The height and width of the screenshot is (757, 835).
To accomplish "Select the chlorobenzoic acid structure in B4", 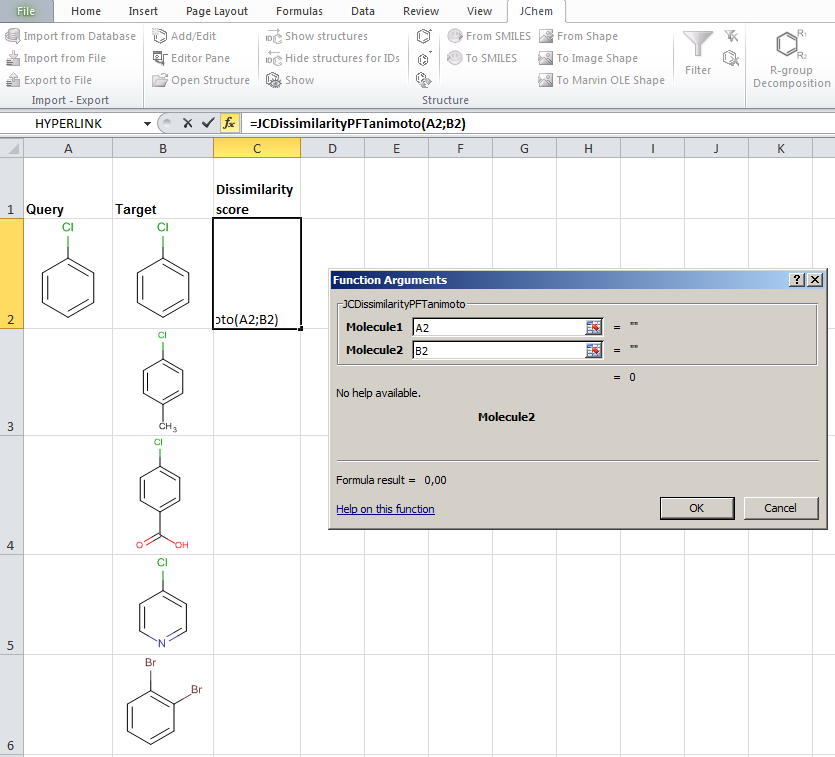I will tap(162, 494).
